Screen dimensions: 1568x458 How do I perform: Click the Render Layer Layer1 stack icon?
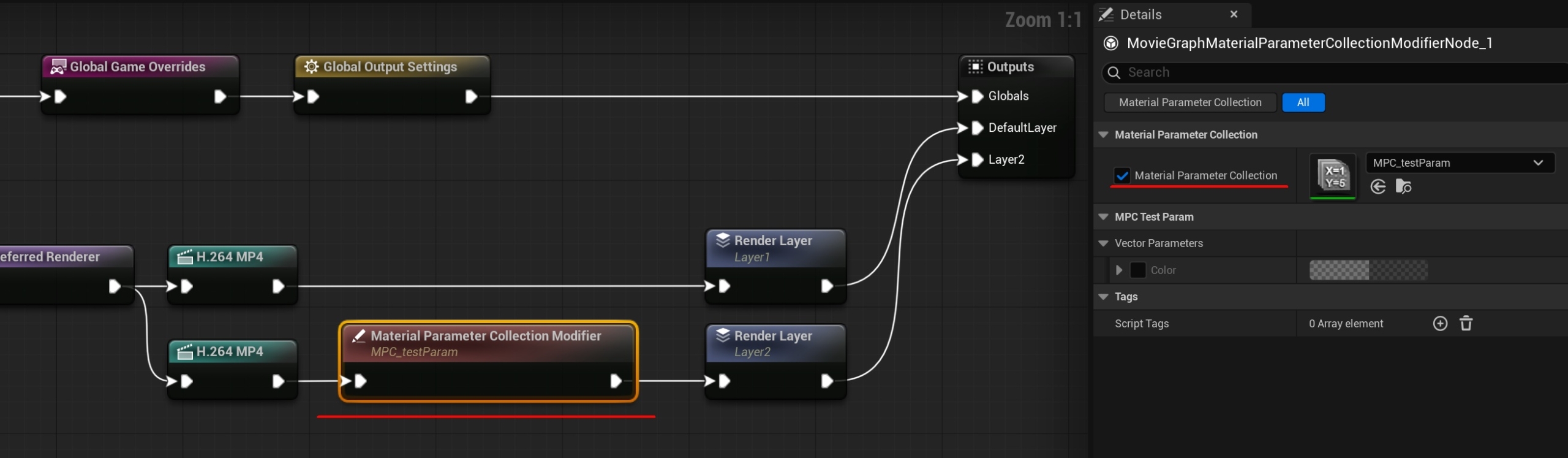[x=723, y=240]
